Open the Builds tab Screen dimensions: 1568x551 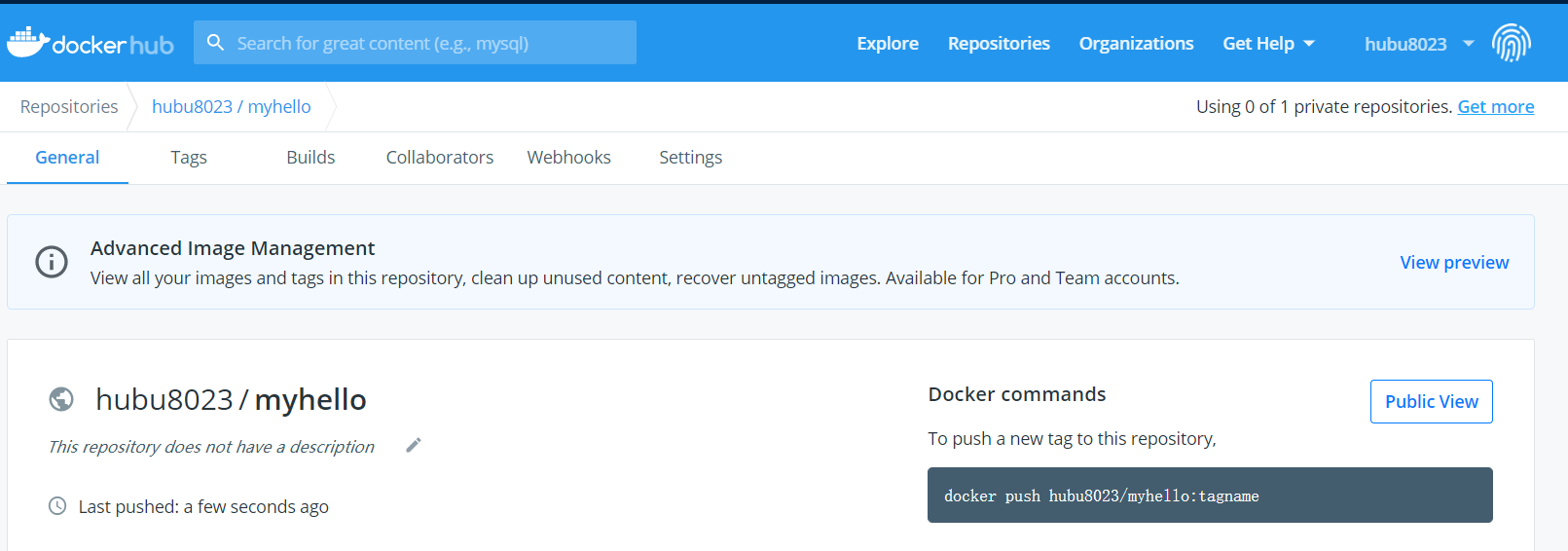pyautogui.click(x=310, y=158)
